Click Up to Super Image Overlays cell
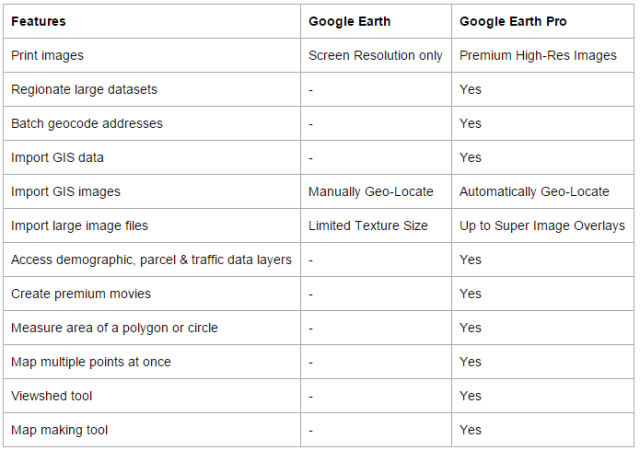 [x=542, y=226]
